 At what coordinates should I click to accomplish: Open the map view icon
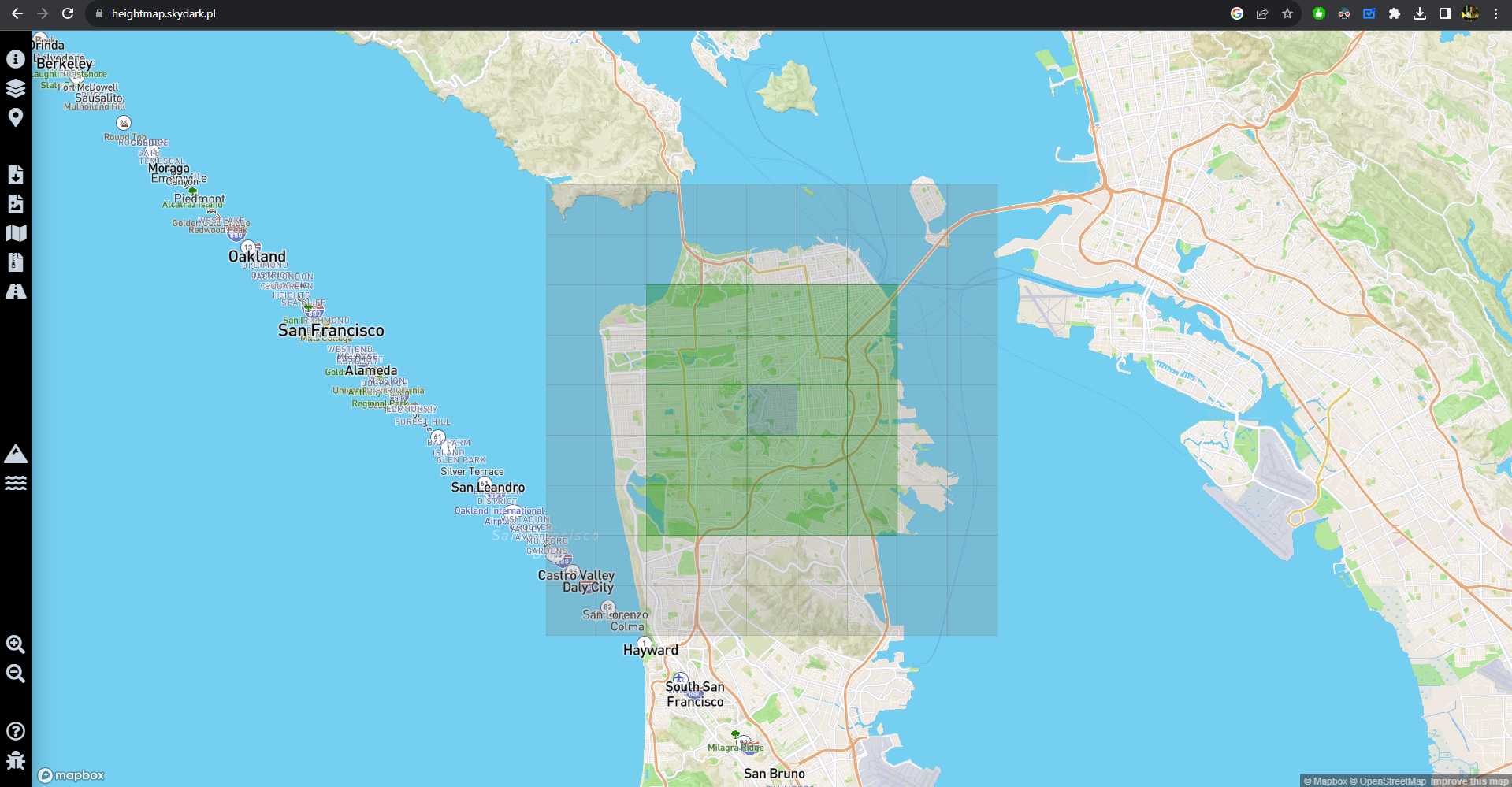pos(14,232)
